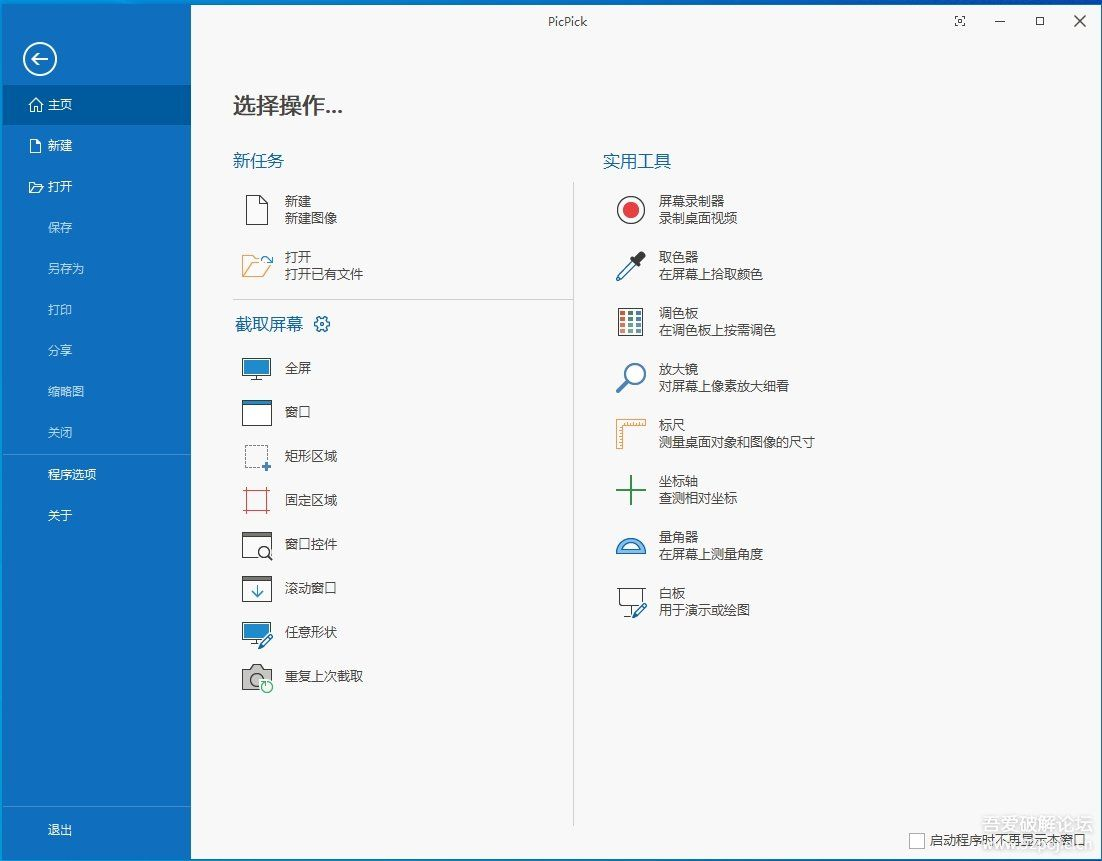
Task: Click the magnifier glass icon
Action: [630, 377]
